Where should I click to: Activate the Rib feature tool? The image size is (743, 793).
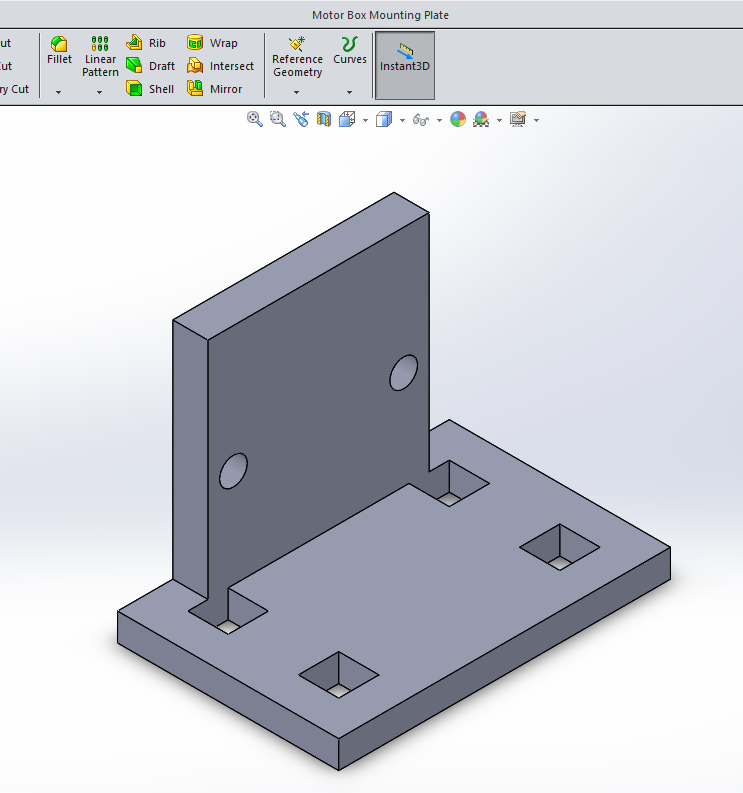146,43
